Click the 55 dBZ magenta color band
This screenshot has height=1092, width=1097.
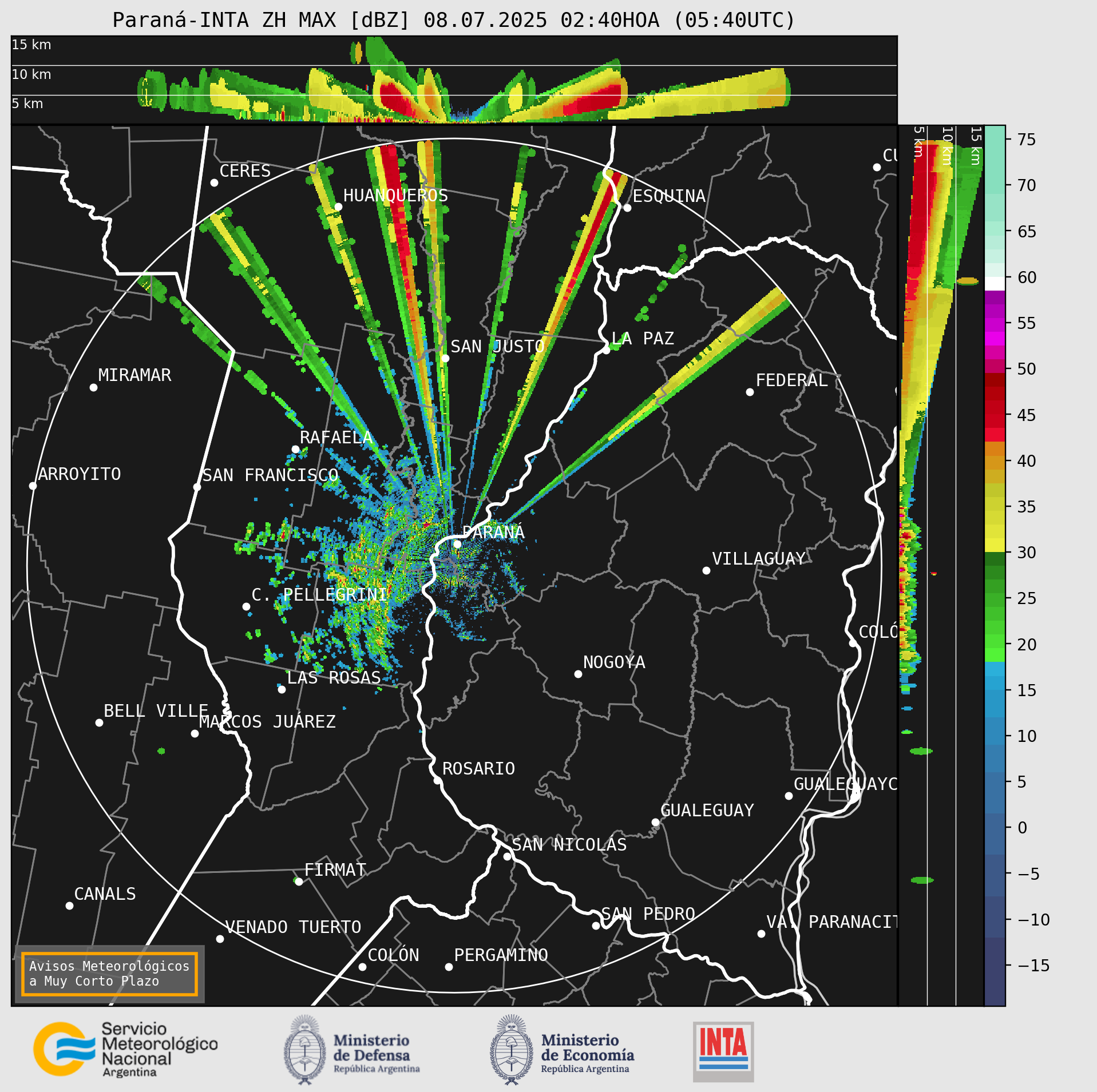995,324
